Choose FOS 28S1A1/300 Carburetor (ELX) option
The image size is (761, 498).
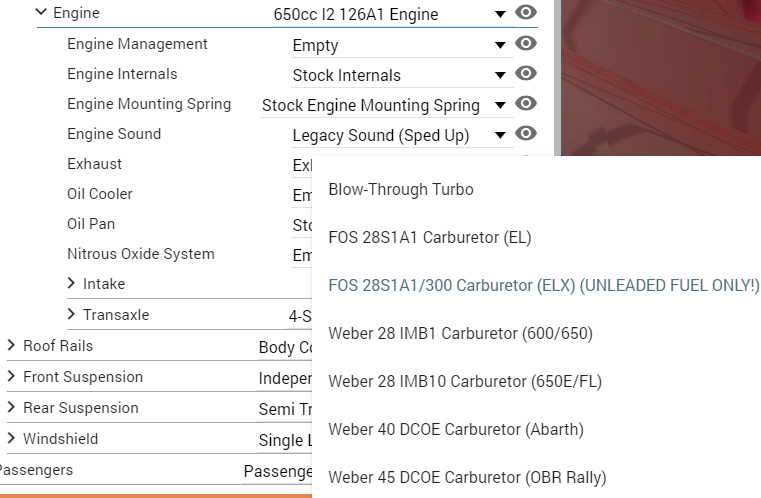[536, 285]
